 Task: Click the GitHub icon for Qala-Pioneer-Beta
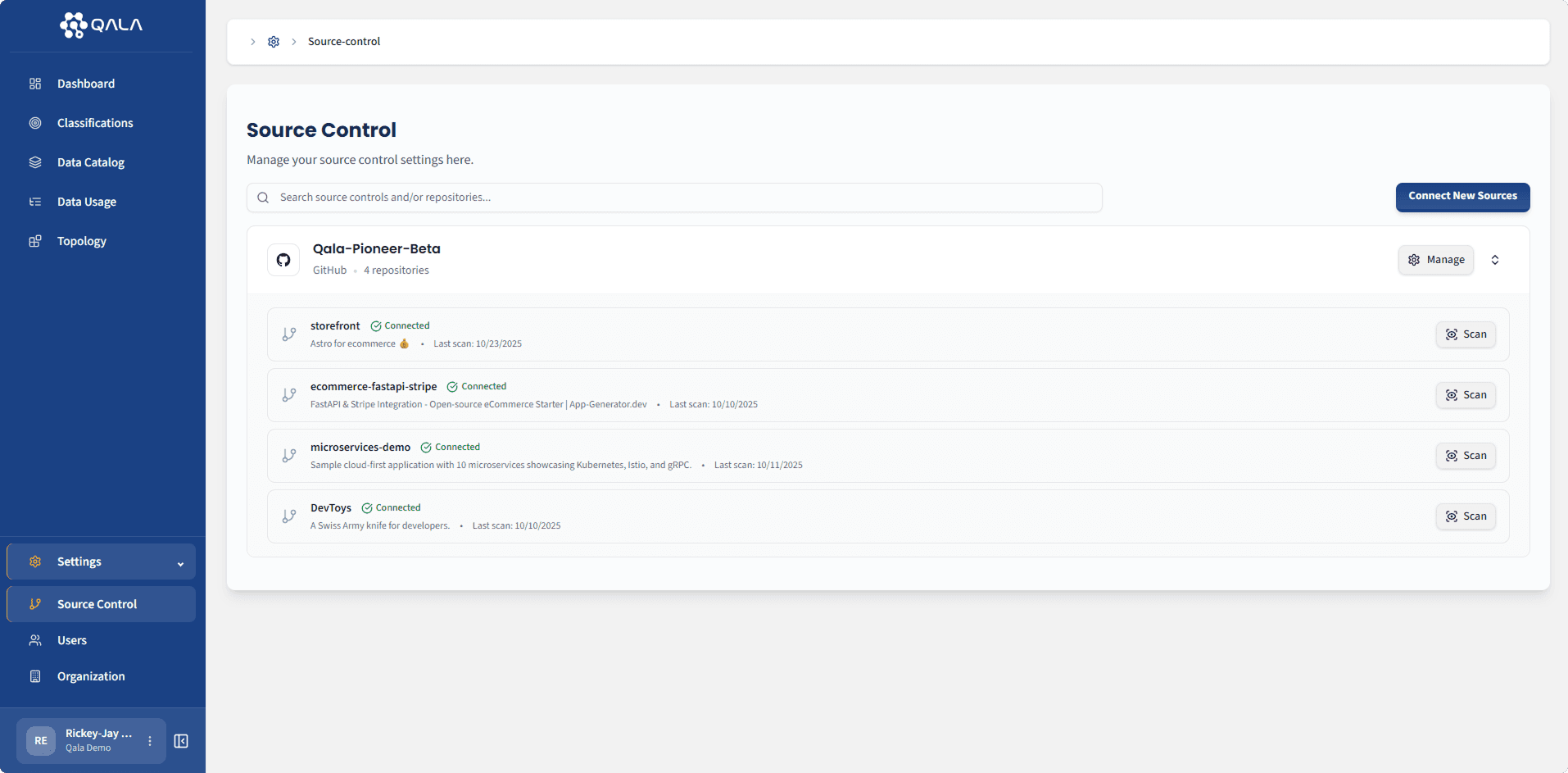pyautogui.click(x=283, y=259)
